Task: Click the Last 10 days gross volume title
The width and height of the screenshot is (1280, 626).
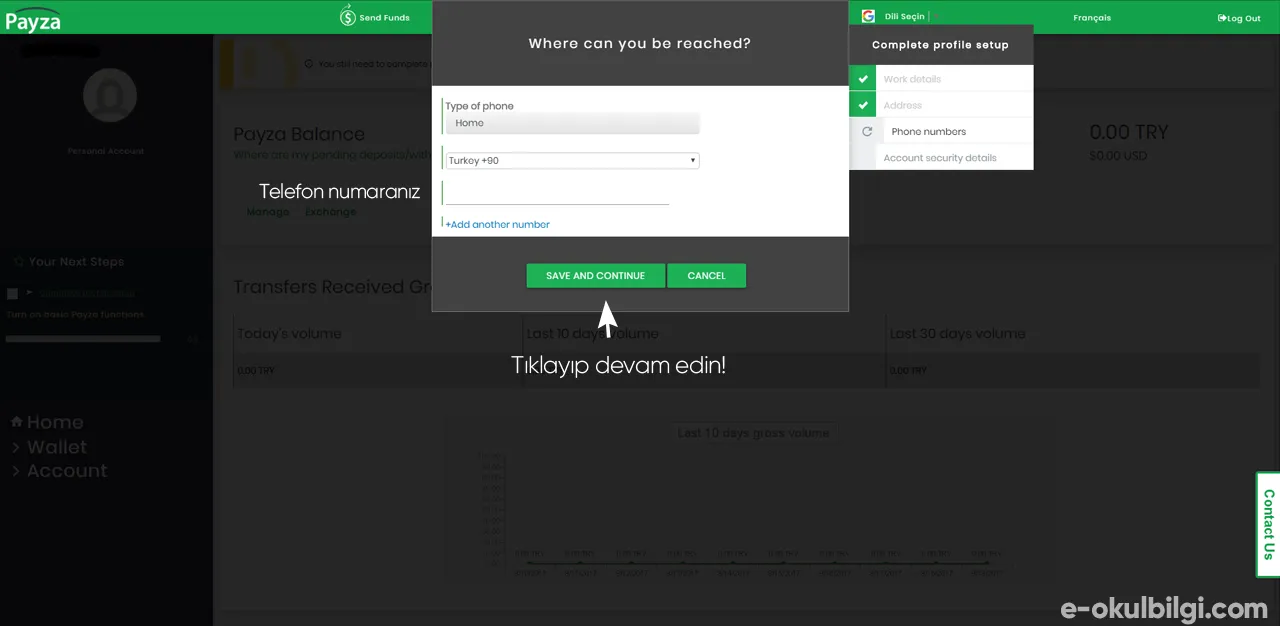Action: click(x=753, y=433)
